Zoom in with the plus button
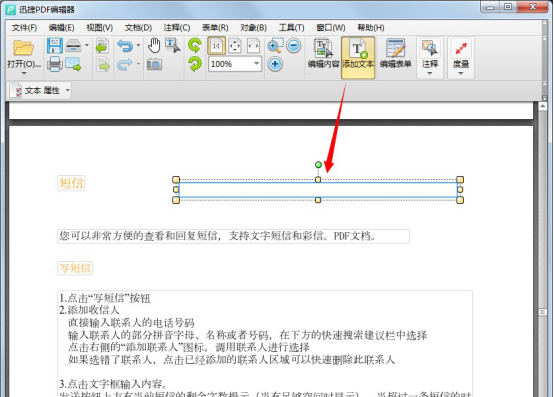Viewport: 554px width, 397px height. pos(275,64)
